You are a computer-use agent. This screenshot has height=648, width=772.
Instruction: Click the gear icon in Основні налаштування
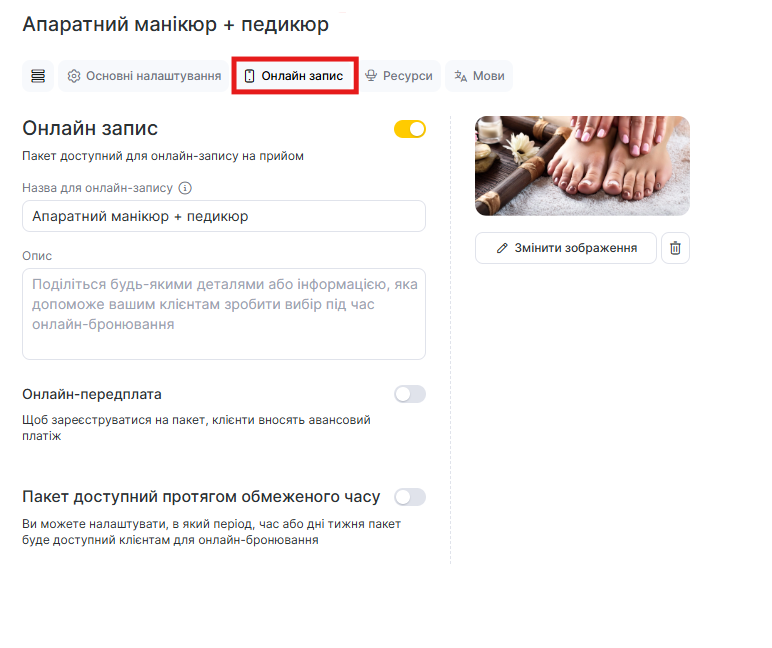74,76
